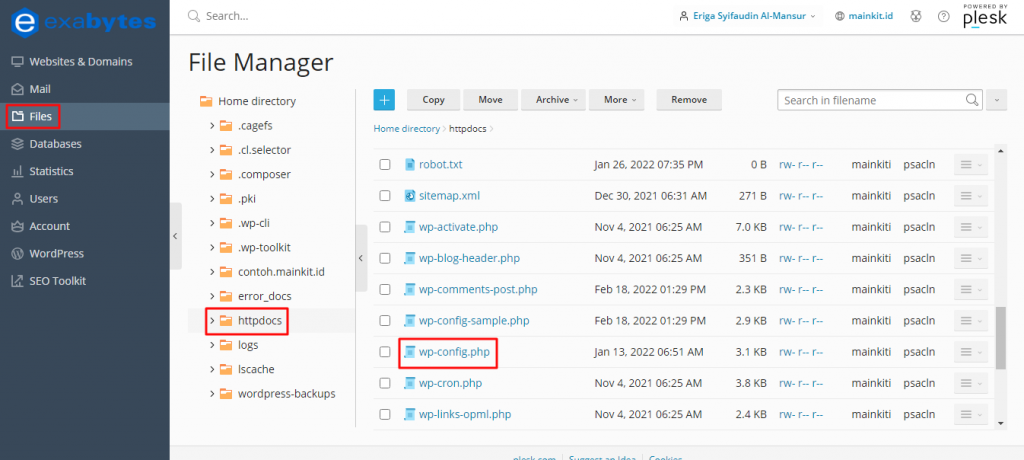This screenshot has width=1024, height=460.
Task: Click the .composer folder icon
Action: click(226, 174)
